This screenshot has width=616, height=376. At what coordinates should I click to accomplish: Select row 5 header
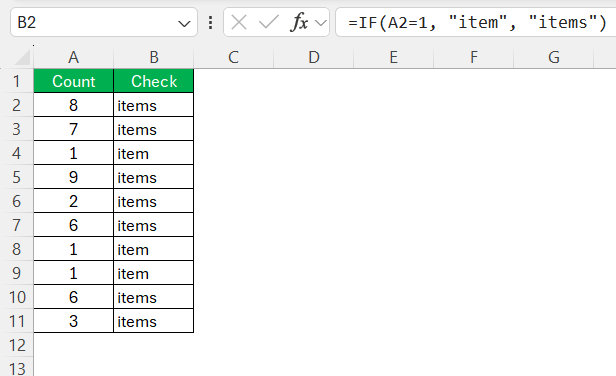[x=16, y=177]
